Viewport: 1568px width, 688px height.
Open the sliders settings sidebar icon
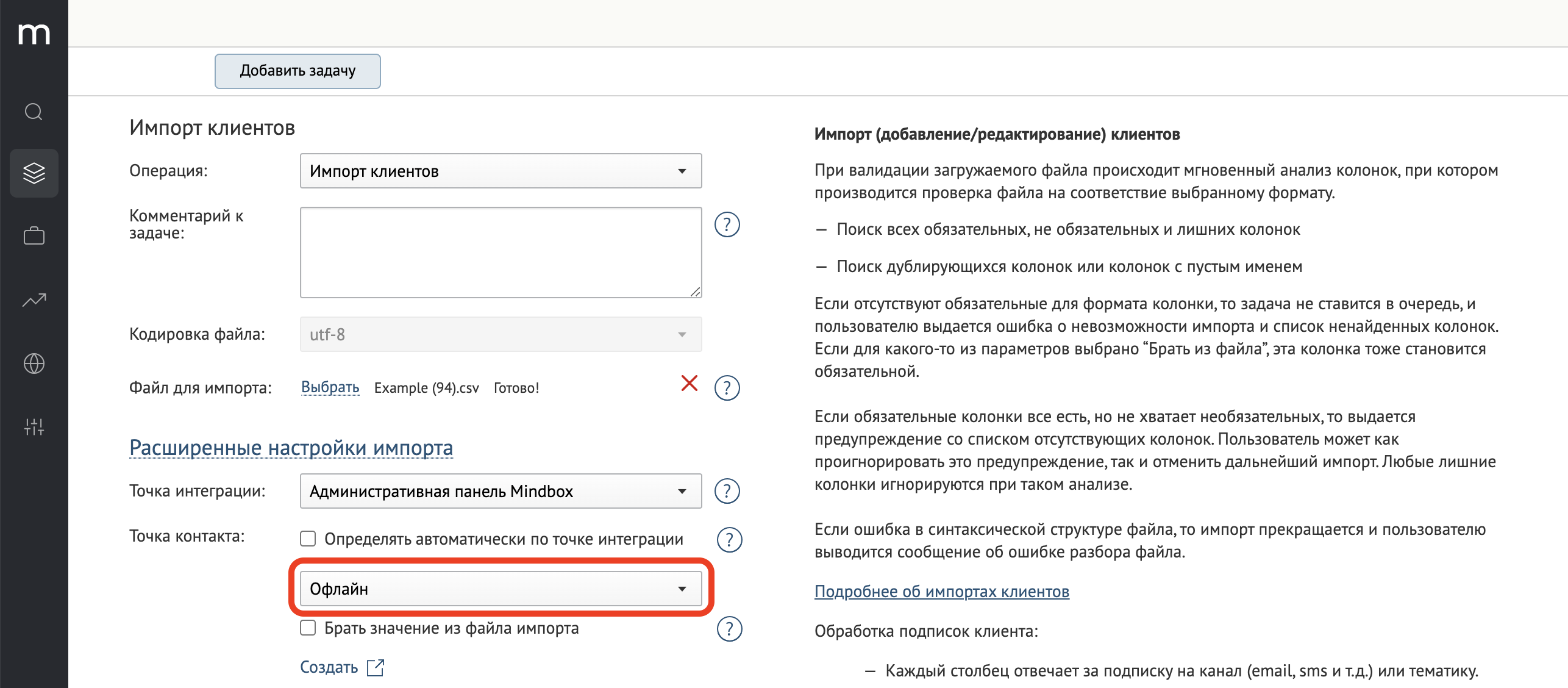[x=34, y=426]
